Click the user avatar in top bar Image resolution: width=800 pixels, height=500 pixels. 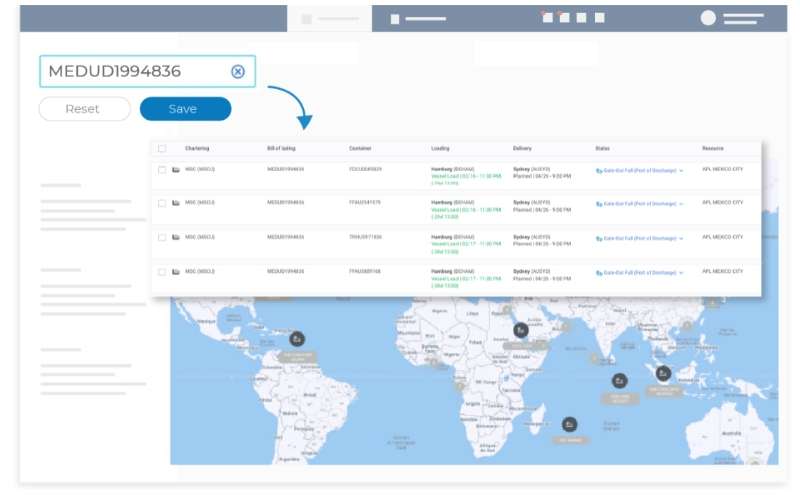point(708,18)
